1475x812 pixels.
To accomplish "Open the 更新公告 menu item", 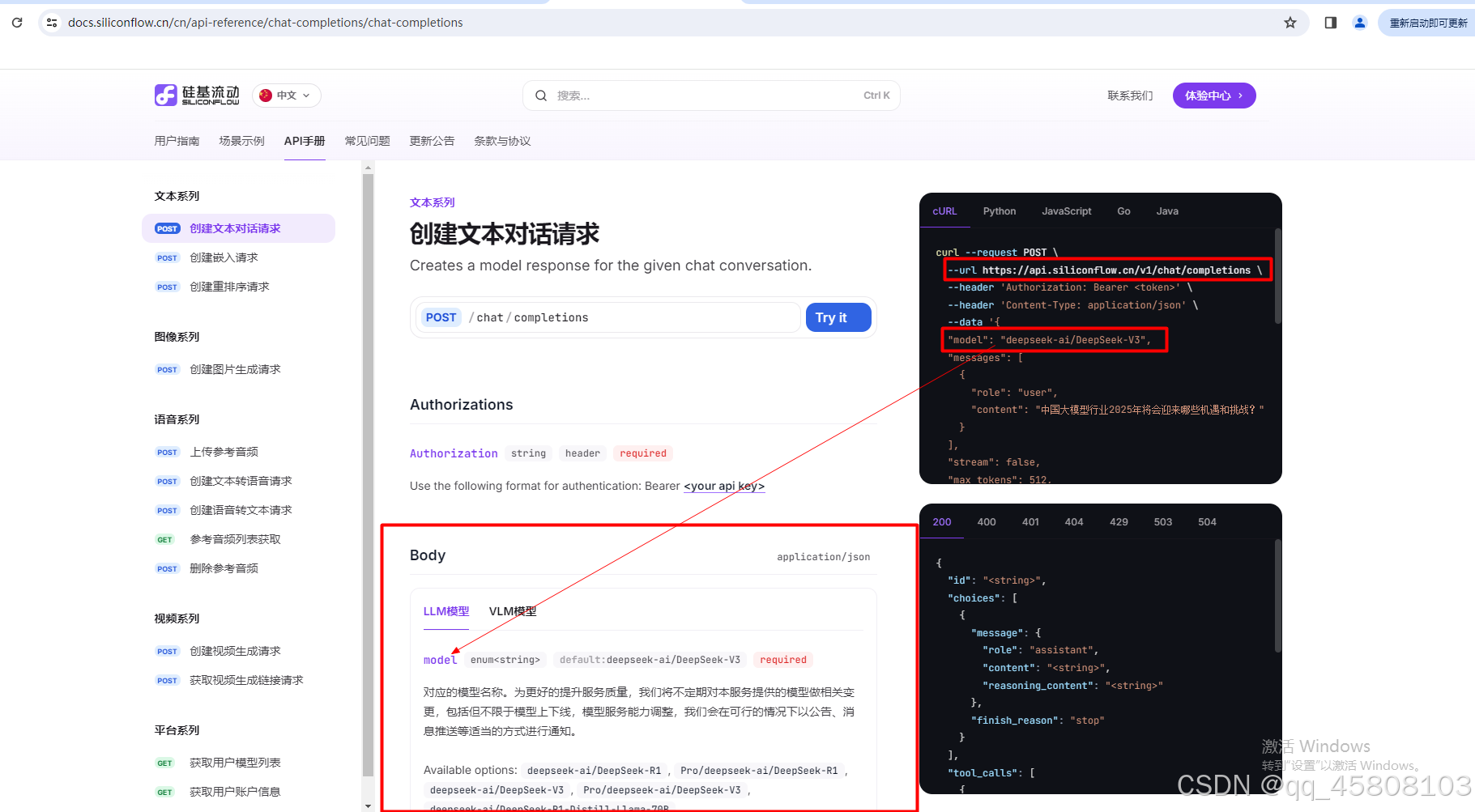I will click(432, 140).
